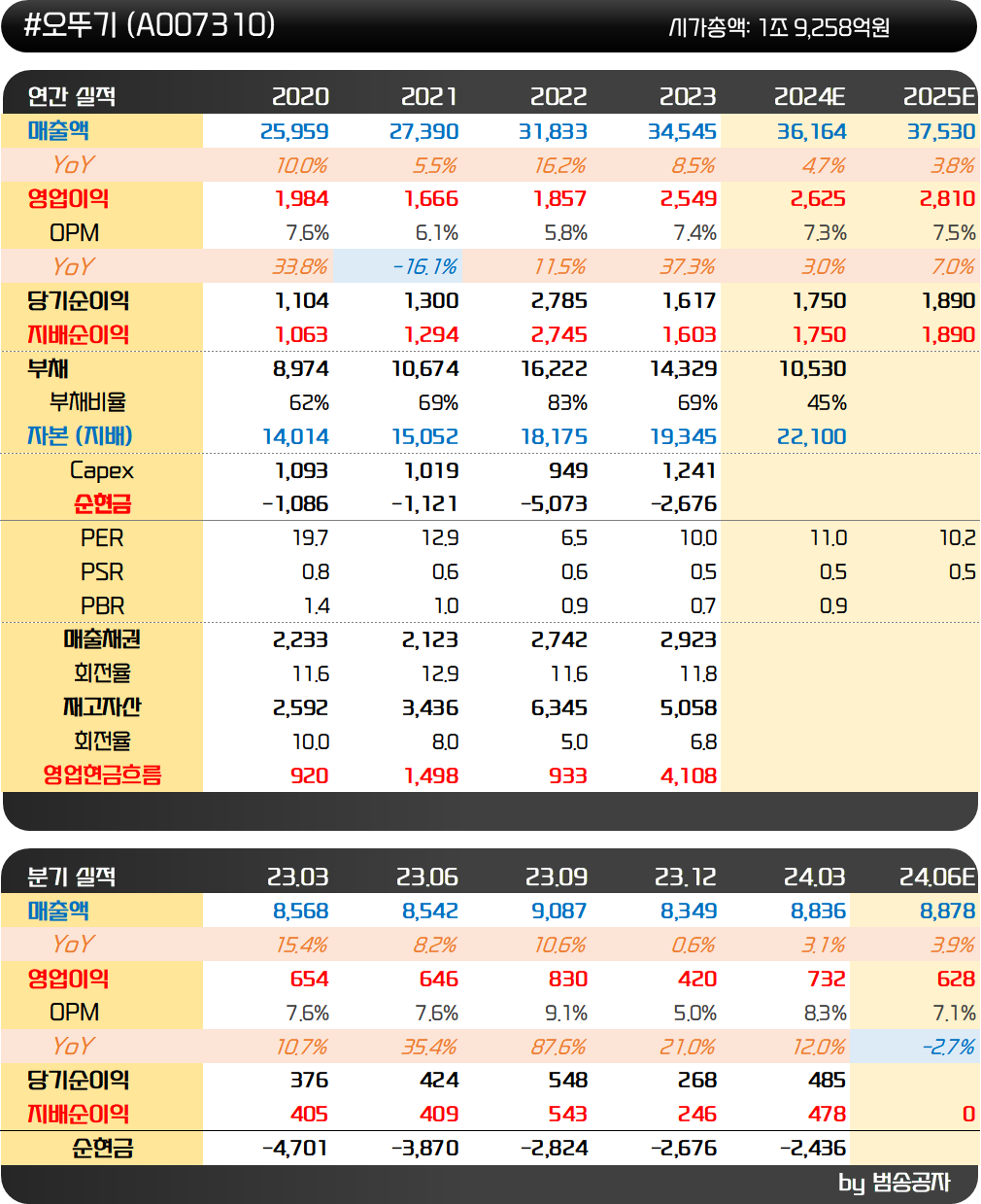
Task: Select the Capex value 1,241
Action: click(689, 470)
